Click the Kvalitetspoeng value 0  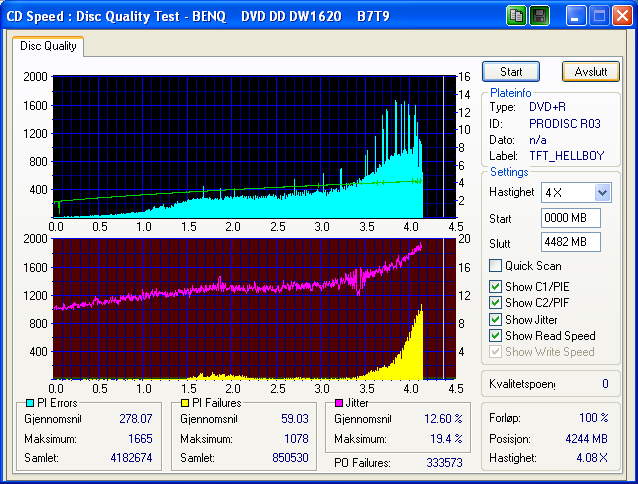pyautogui.click(x=605, y=384)
